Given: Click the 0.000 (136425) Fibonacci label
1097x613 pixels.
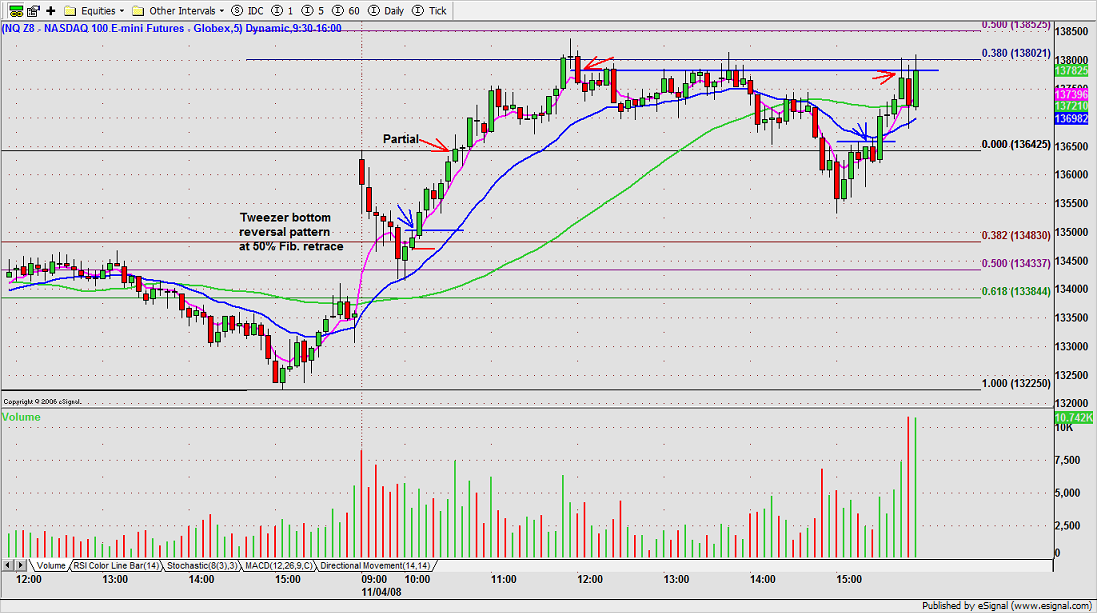Looking at the screenshot, I should coord(1016,144).
